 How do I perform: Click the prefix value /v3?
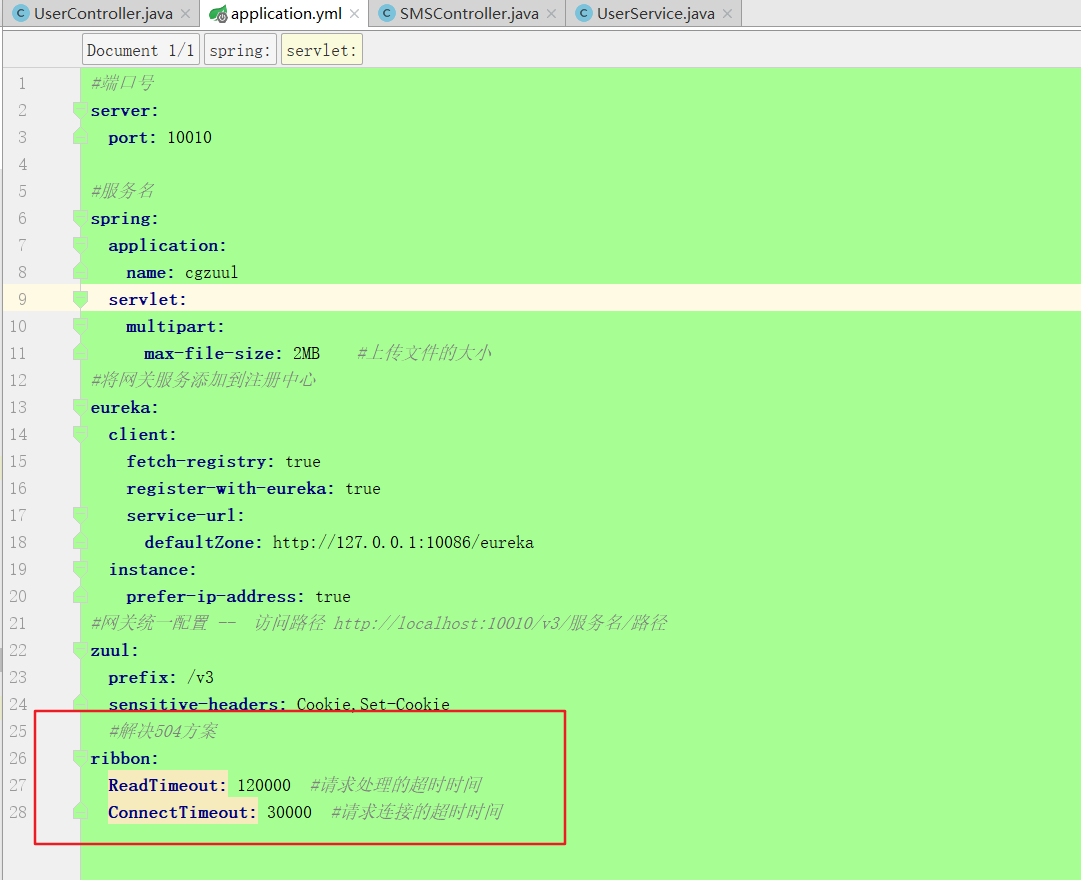(x=201, y=677)
